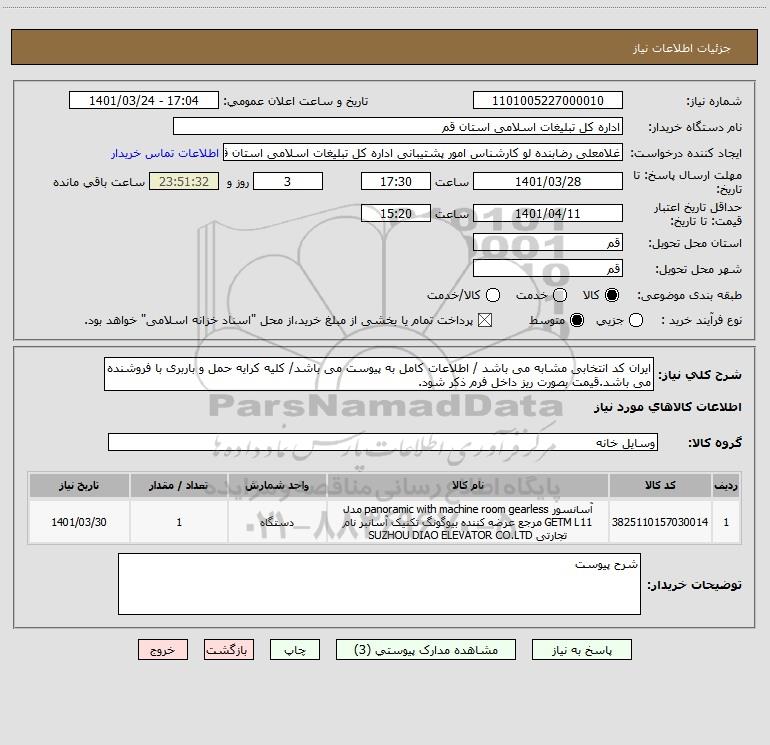Screen dimensions: 770x745
Task: Click the شهر محل تحویل label
Action: [x=698, y=269]
